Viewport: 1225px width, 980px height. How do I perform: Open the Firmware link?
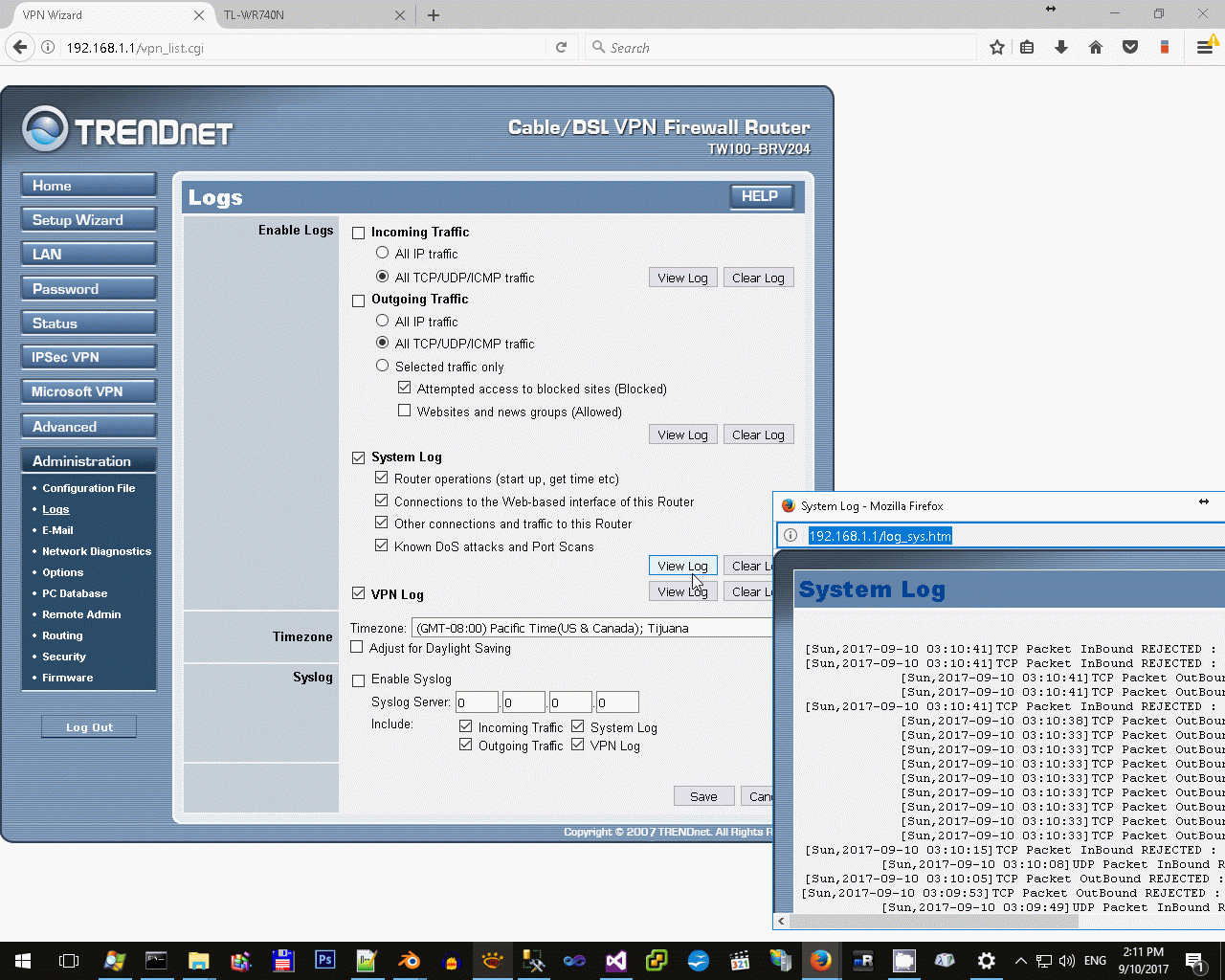click(x=68, y=678)
